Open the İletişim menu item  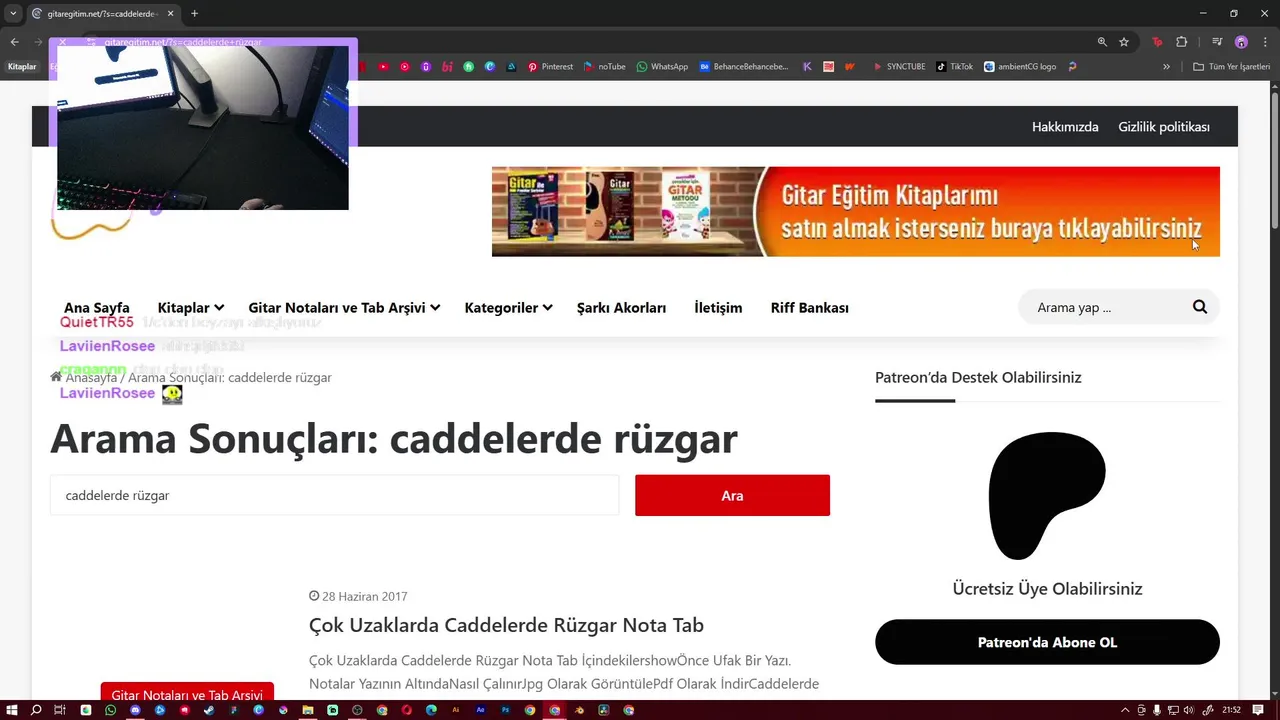(x=718, y=307)
